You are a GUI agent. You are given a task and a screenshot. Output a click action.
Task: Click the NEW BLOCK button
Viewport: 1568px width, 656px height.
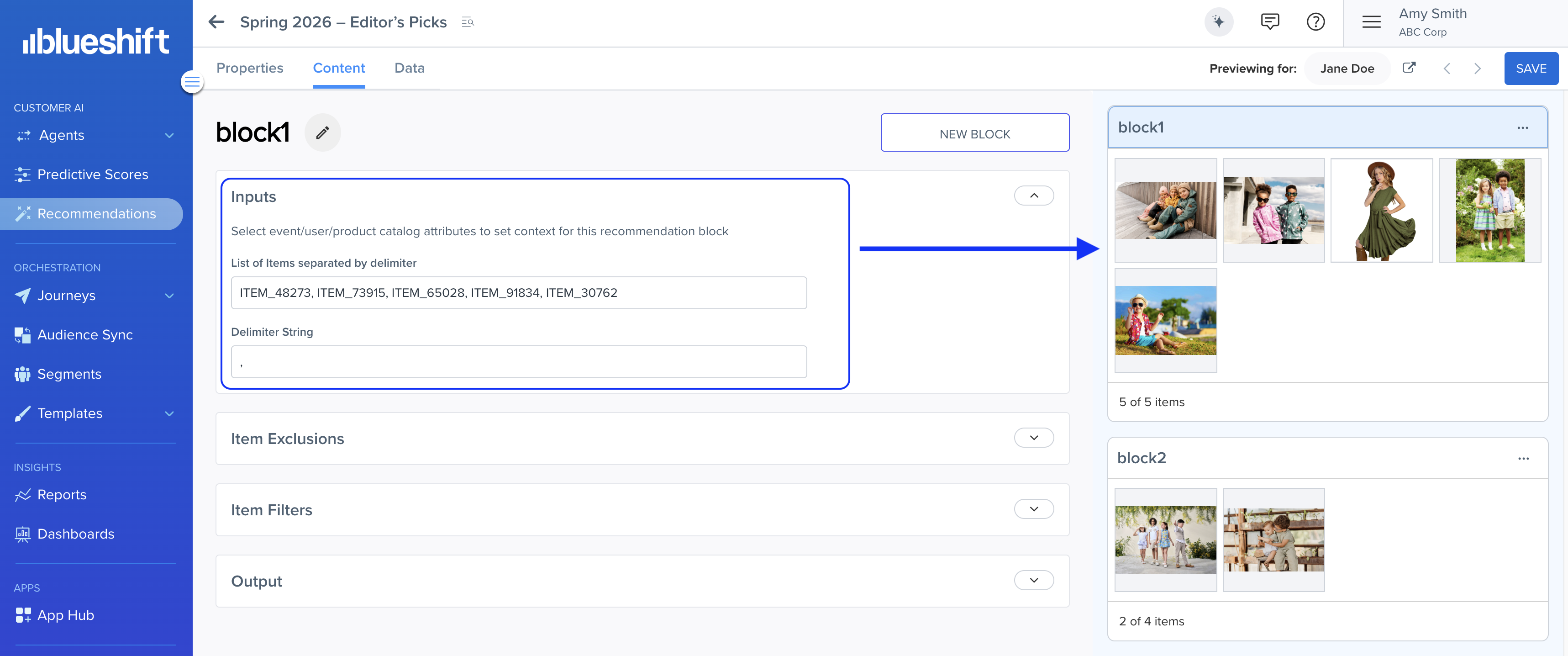(974, 133)
